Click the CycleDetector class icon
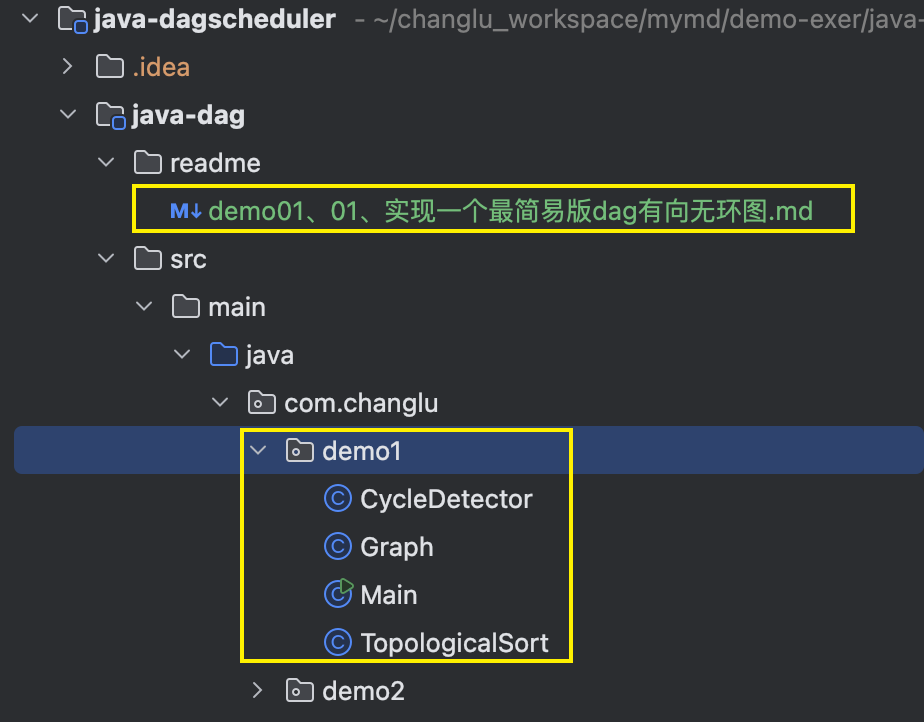The height and width of the screenshot is (722, 924). [338, 499]
